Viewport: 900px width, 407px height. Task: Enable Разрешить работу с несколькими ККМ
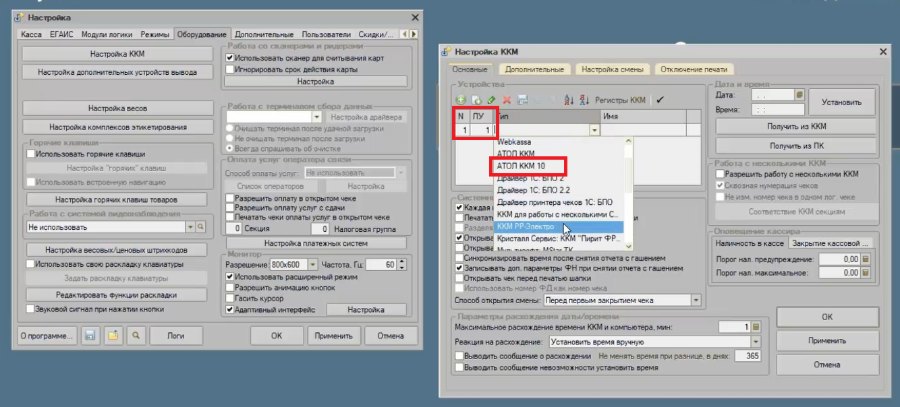tap(720, 174)
